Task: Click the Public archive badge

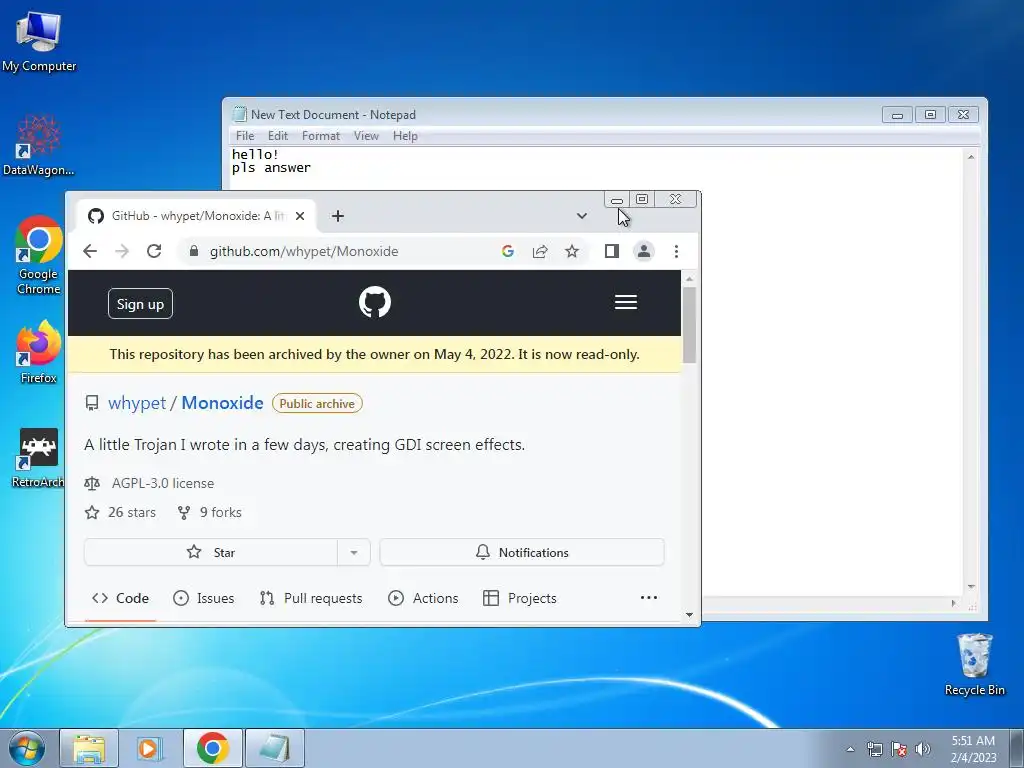Action: click(x=317, y=404)
